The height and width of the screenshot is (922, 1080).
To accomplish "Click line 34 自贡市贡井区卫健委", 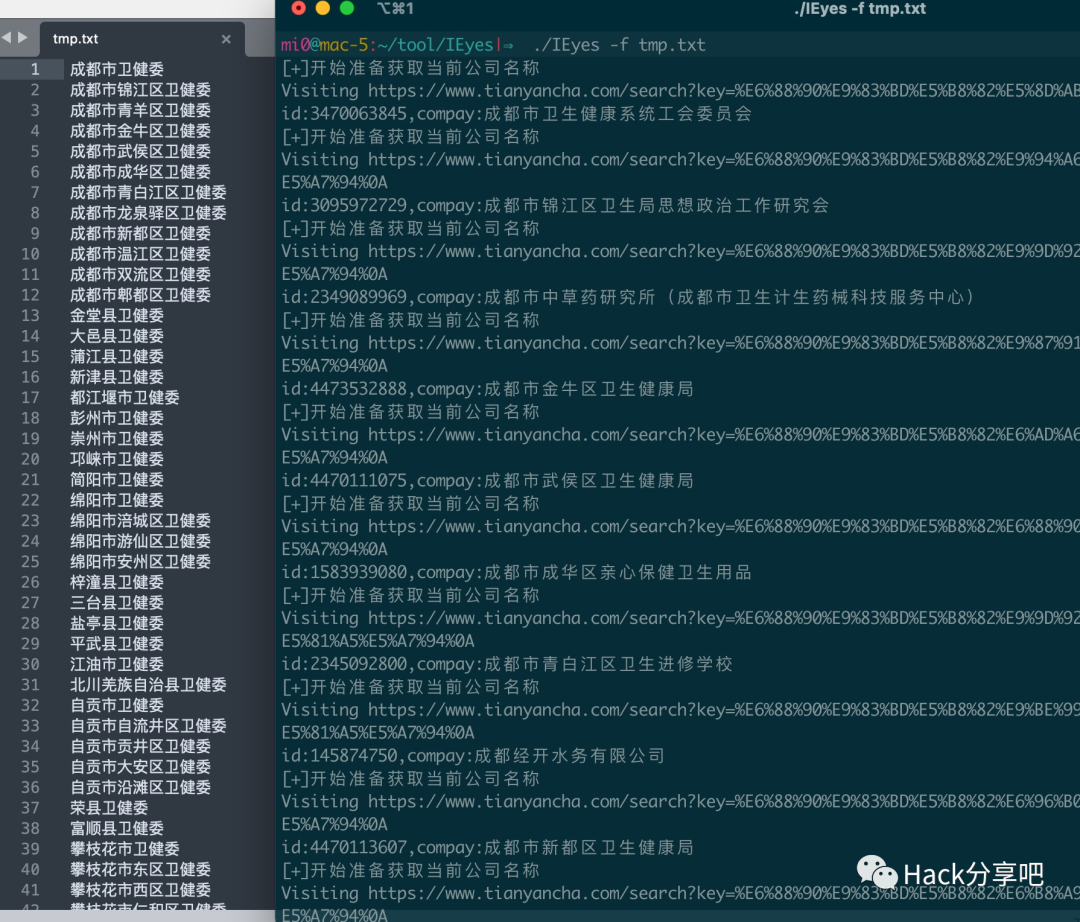I will click(x=140, y=746).
